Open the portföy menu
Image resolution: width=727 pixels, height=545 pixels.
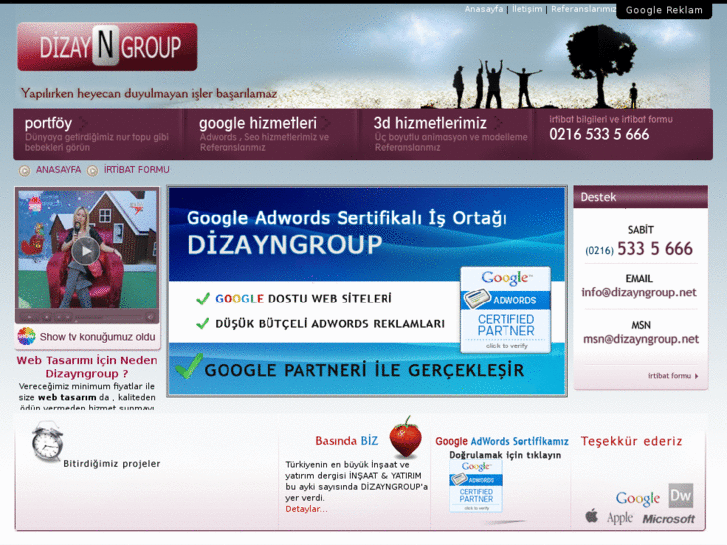click(48, 123)
